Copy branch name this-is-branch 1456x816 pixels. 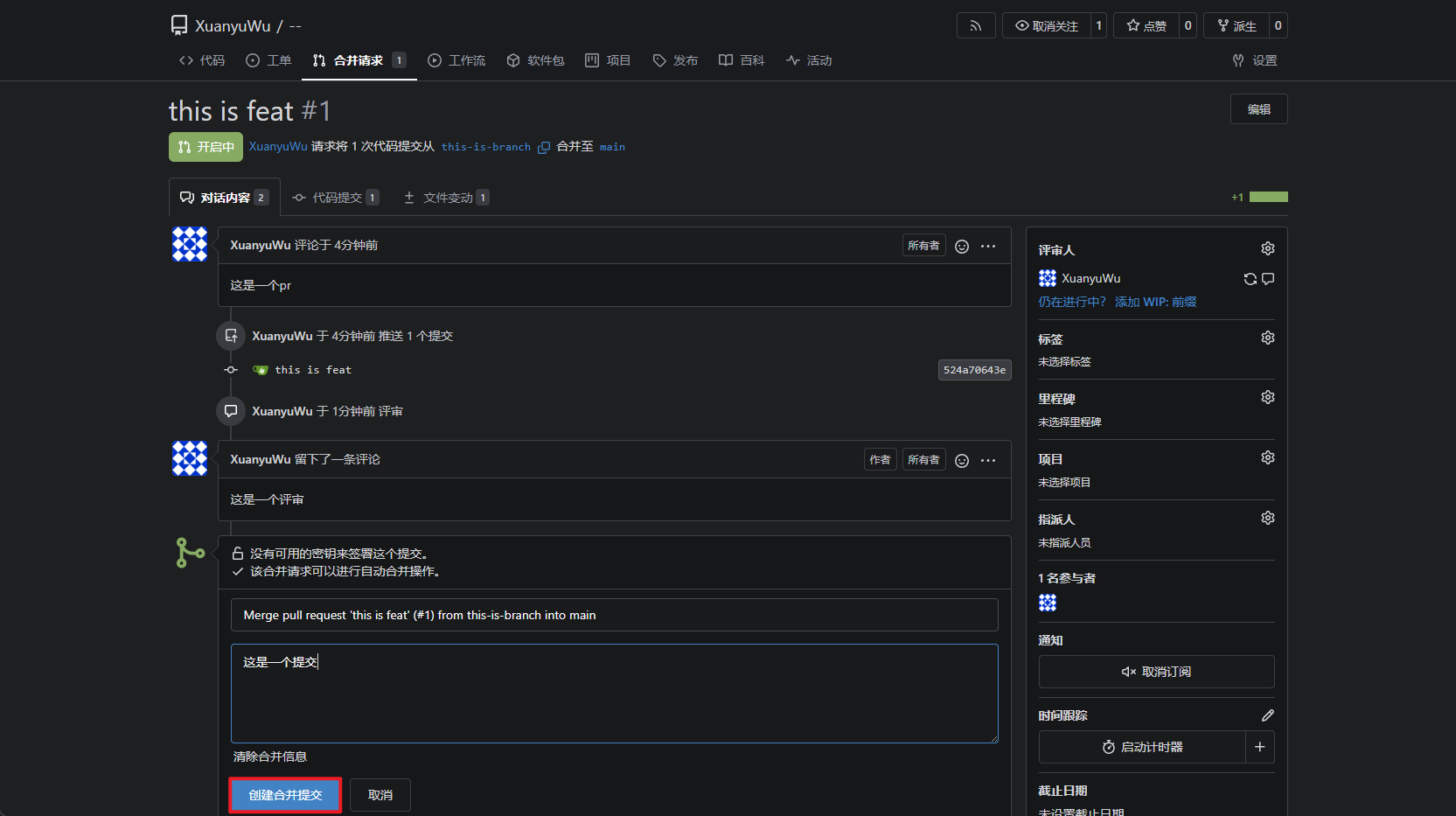coord(543,147)
